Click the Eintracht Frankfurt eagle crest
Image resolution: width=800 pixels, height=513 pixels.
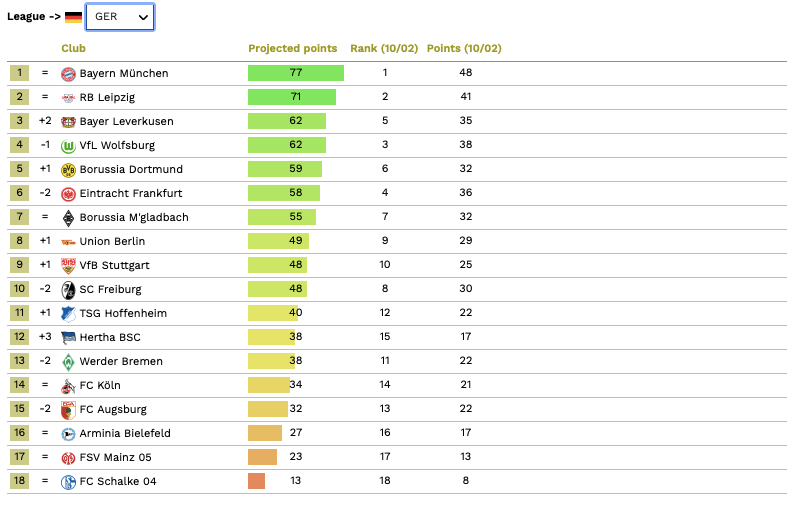coord(68,193)
